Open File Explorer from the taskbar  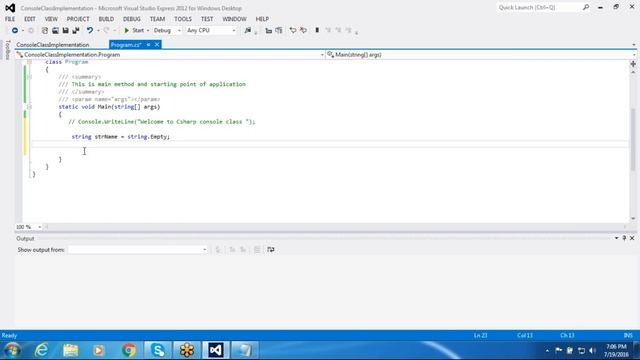click(x=71, y=350)
